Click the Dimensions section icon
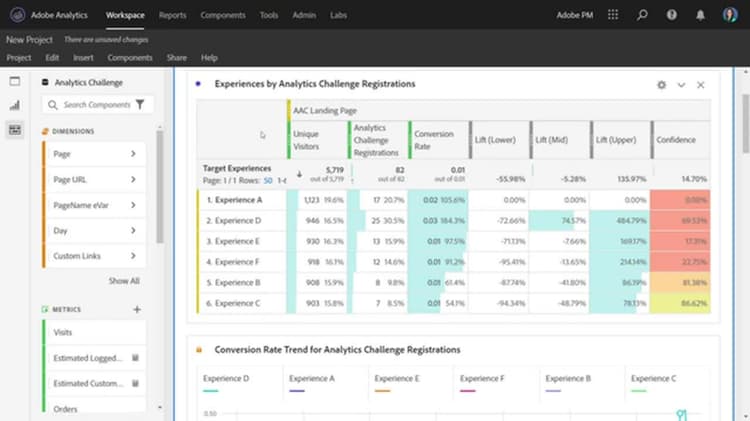This screenshot has height=421, width=750. [45, 131]
